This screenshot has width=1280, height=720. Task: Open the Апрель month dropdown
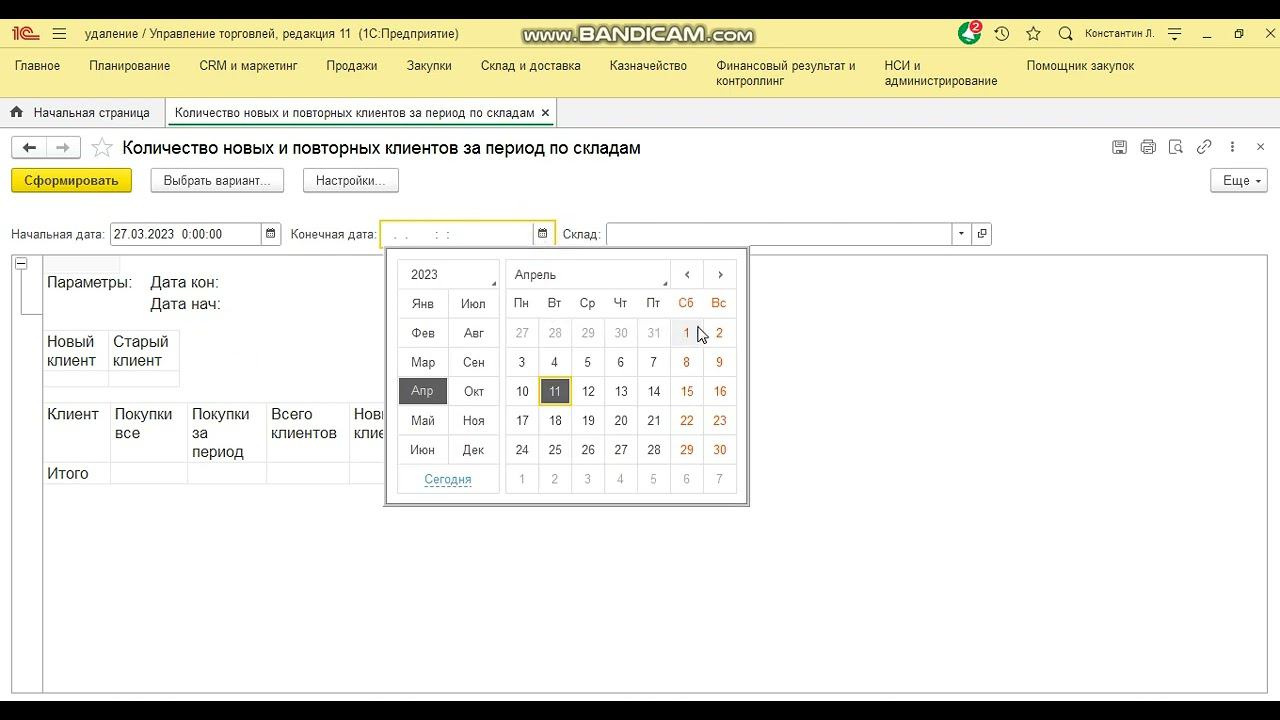[x=587, y=275]
